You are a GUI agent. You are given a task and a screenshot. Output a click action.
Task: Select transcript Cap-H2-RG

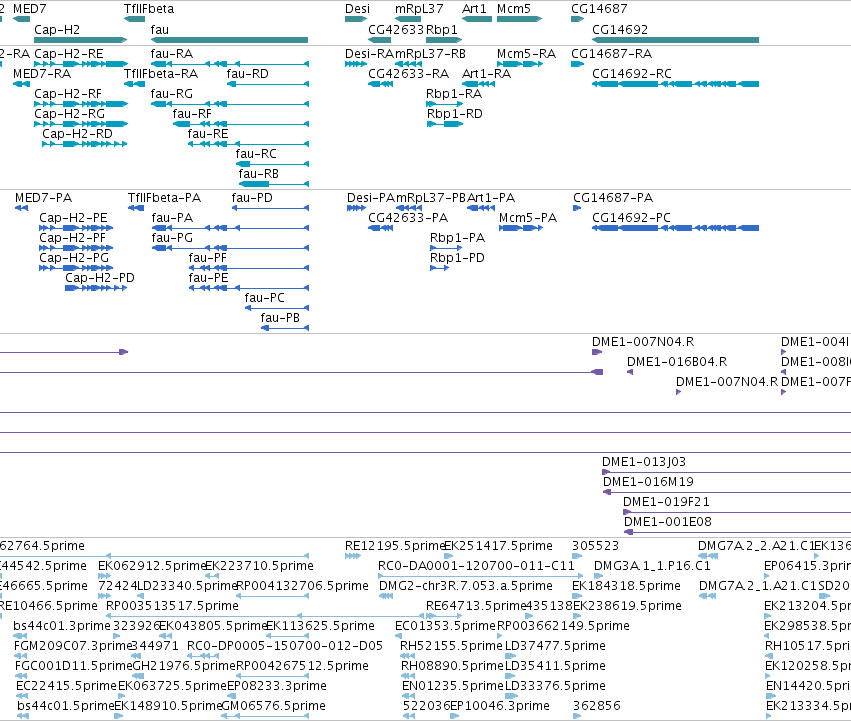pyautogui.click(x=69, y=114)
